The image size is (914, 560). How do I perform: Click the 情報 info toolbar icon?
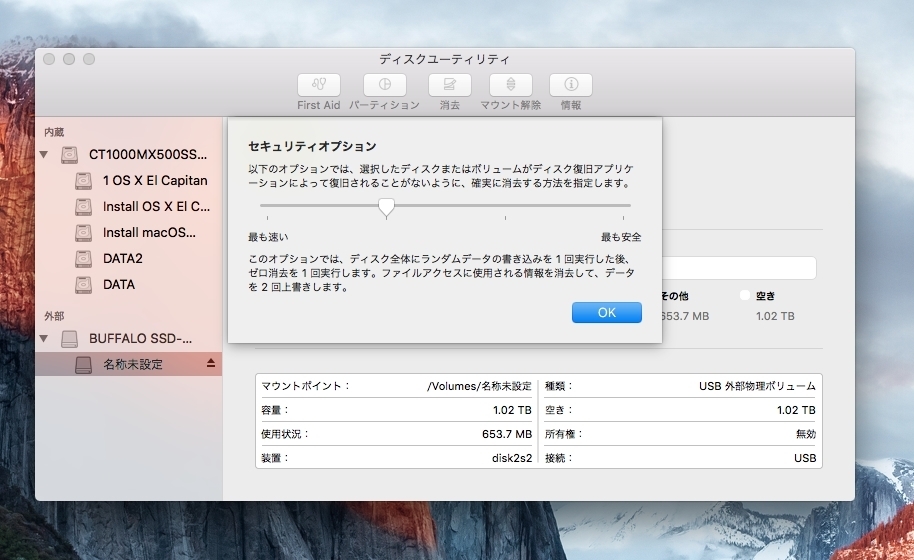point(571,85)
